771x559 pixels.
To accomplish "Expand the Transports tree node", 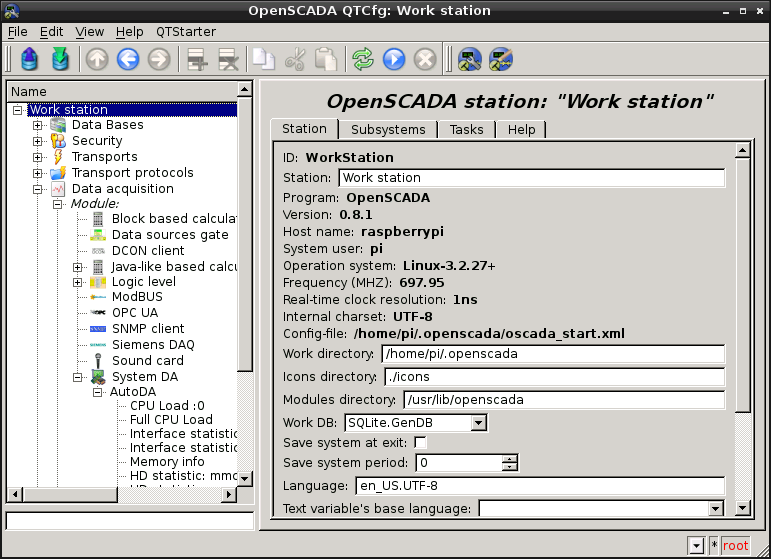I will coord(38,157).
